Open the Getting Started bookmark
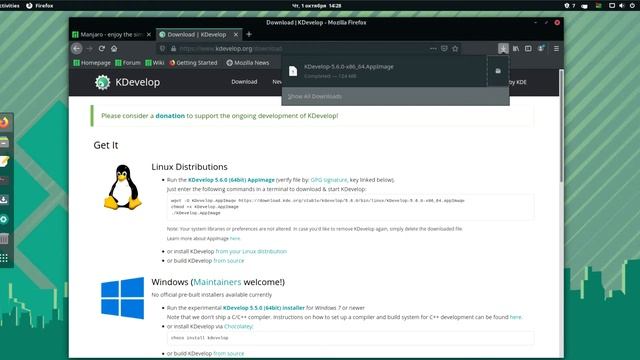This screenshot has width=640, height=360. pos(193,63)
